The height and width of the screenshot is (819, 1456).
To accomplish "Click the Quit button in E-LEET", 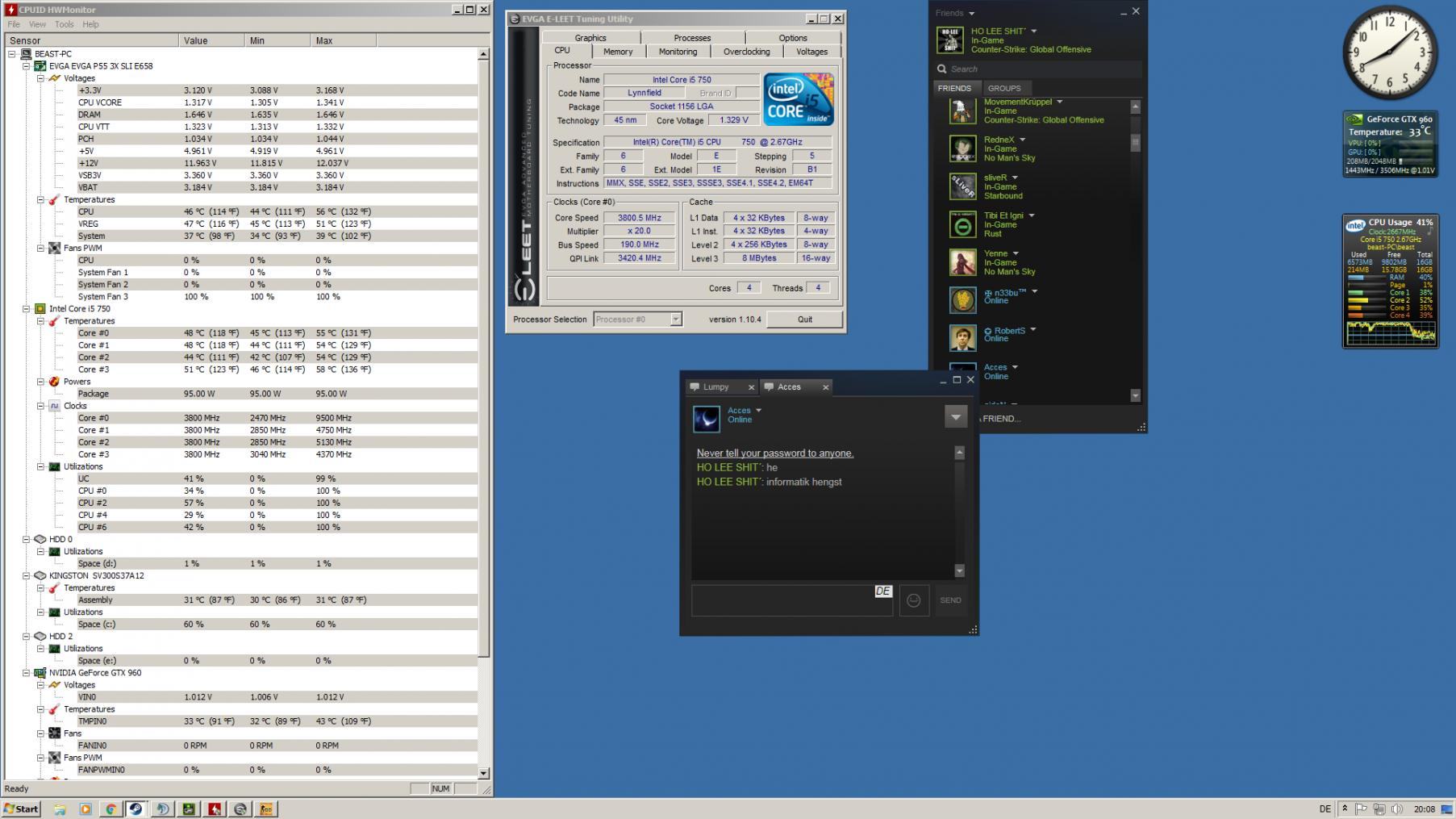I will [x=805, y=320].
